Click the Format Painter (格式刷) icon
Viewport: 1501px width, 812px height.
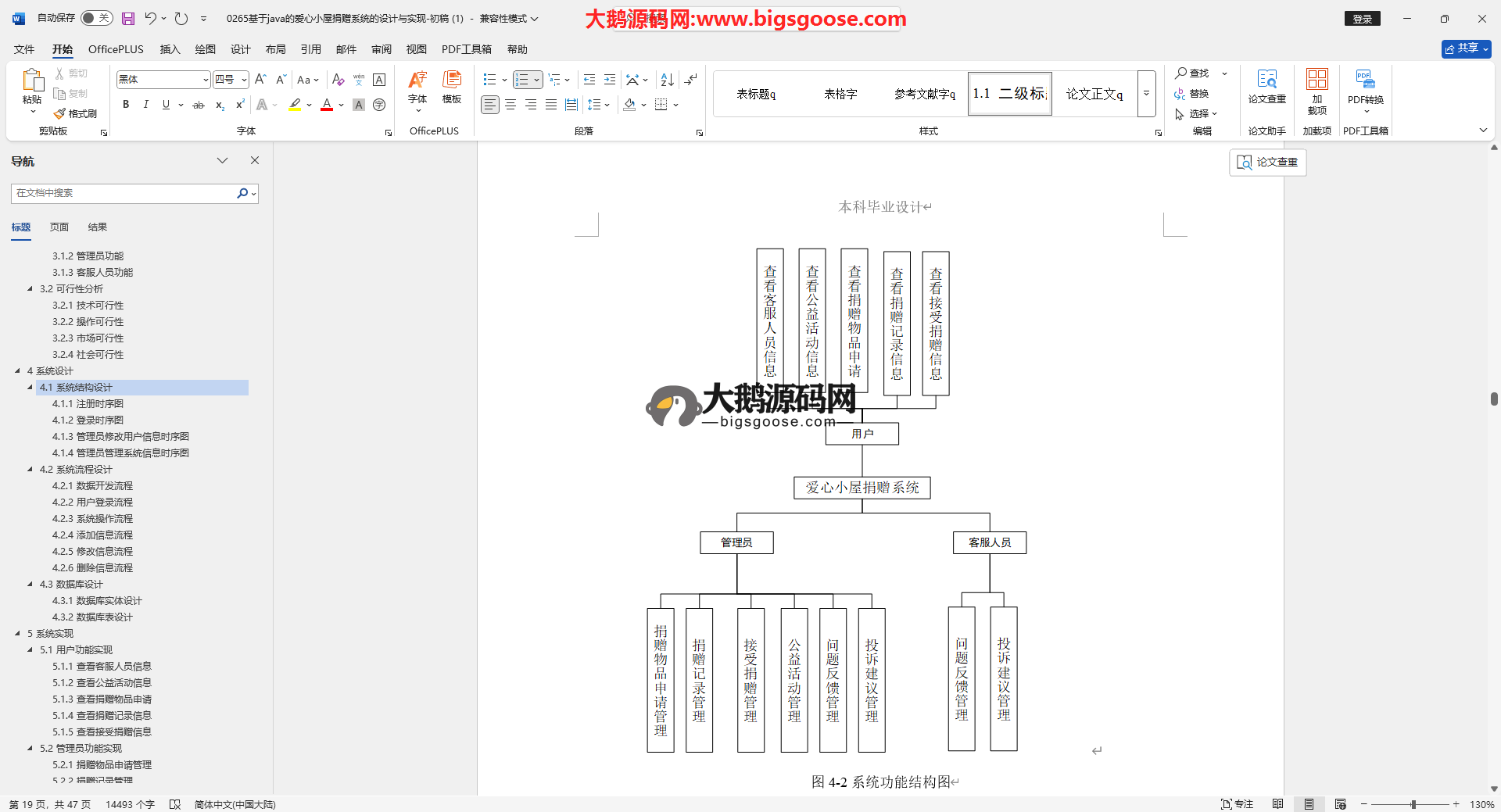click(76, 113)
